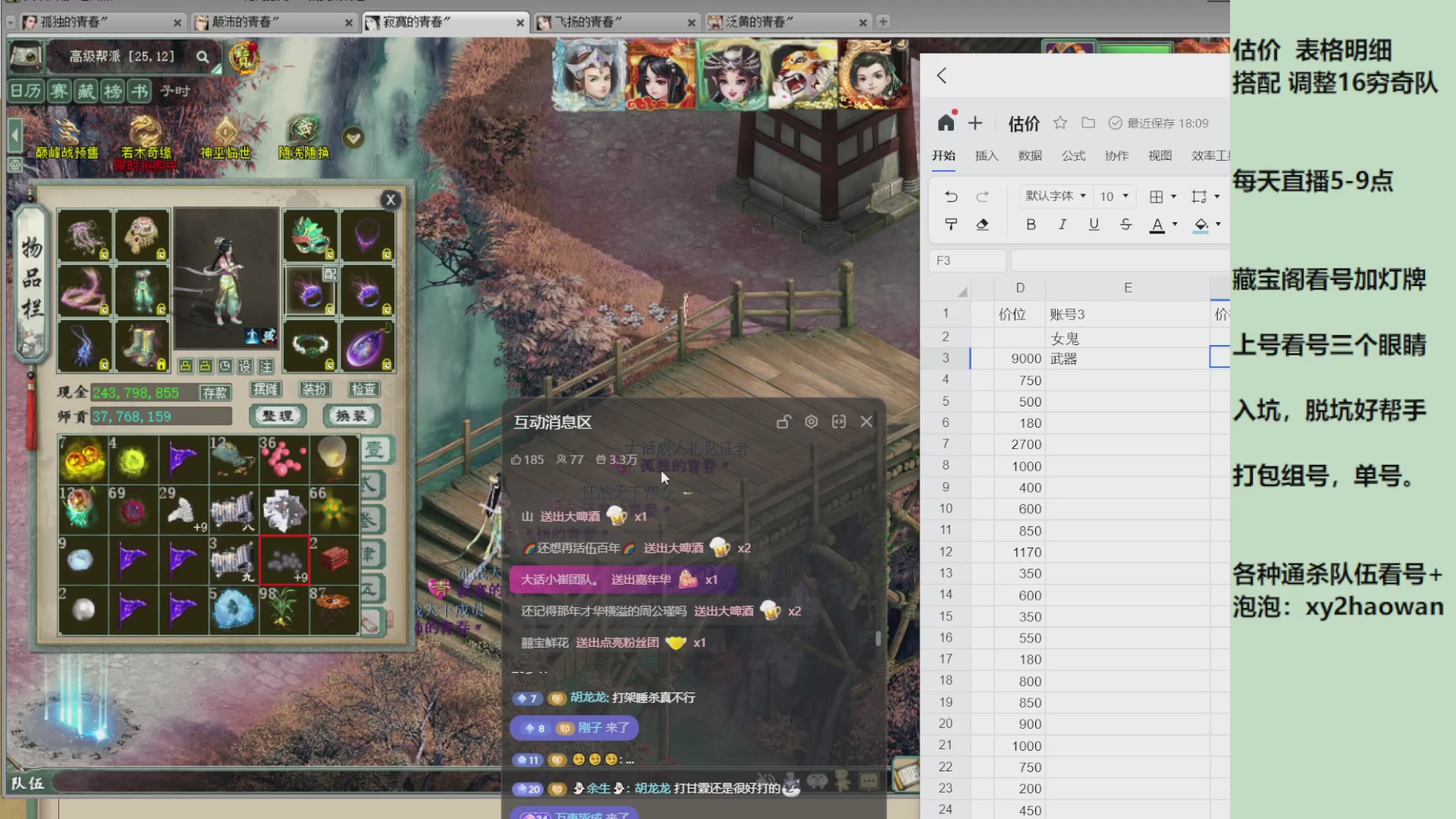The height and width of the screenshot is (819, 1456).
Task: Open the 日历 calendar button
Action: coord(26,92)
